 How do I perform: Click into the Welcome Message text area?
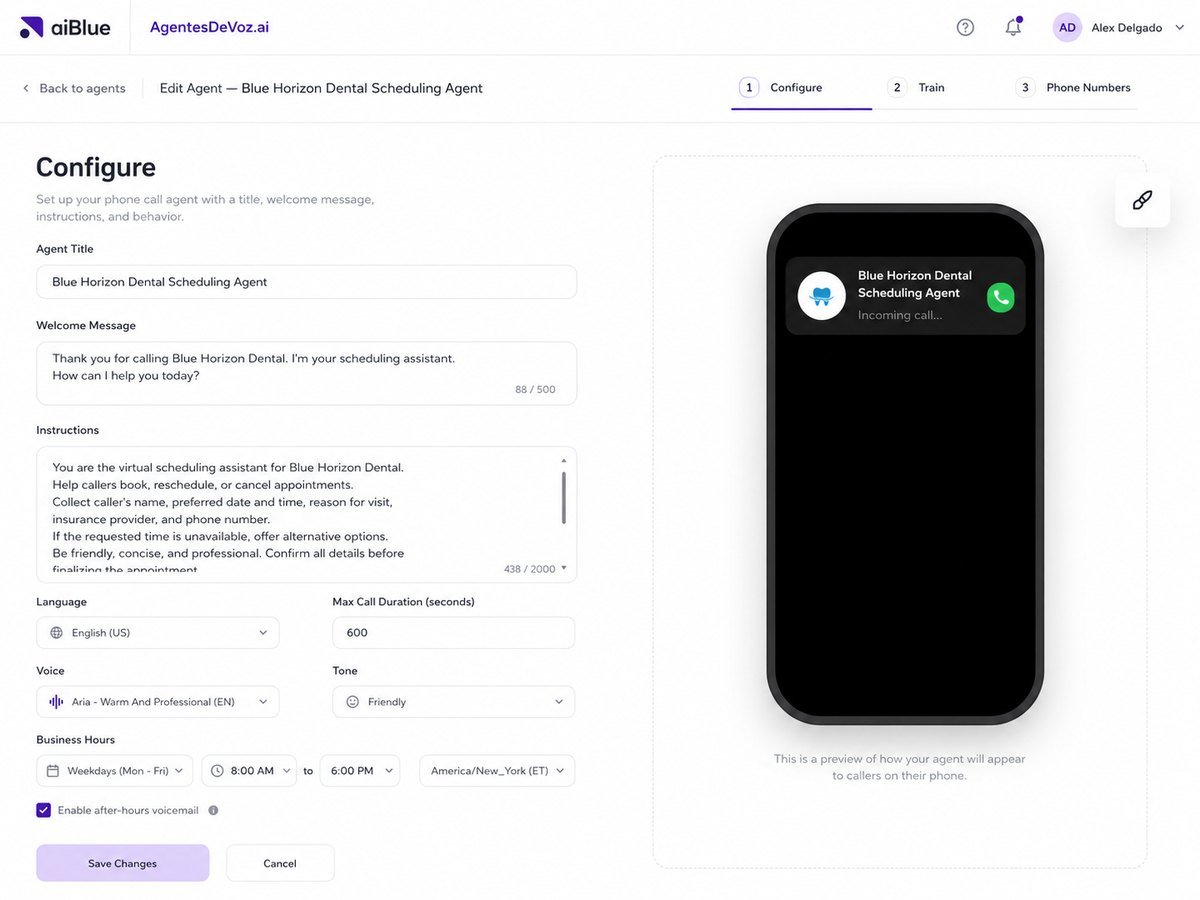[x=306, y=373]
